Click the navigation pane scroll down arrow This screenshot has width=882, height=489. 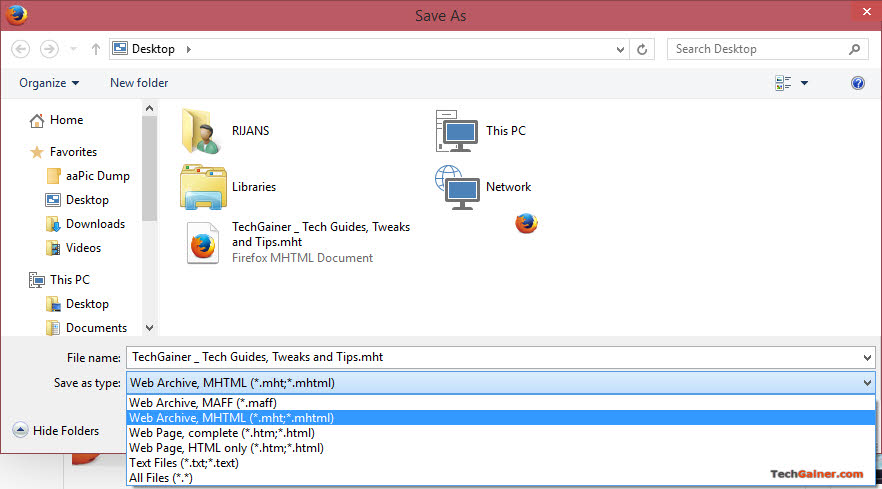tap(149, 328)
